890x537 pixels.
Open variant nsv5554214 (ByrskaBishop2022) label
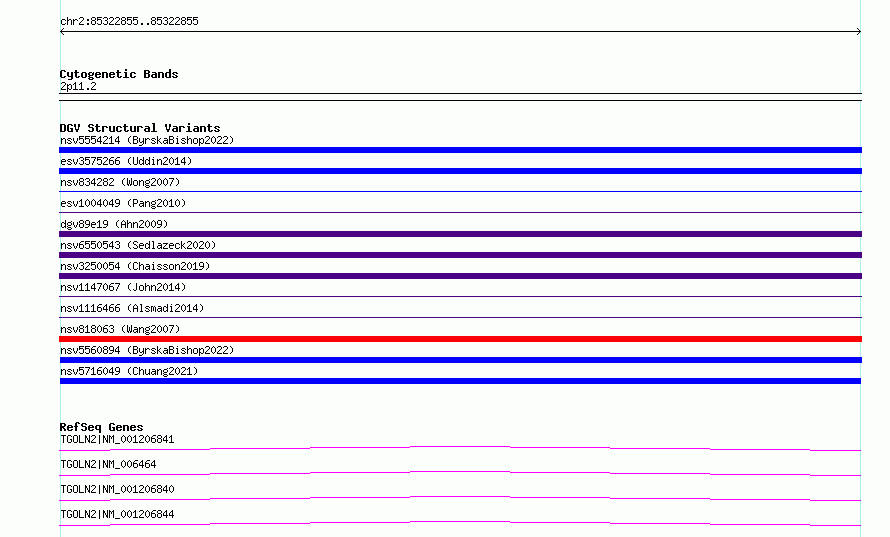point(147,140)
